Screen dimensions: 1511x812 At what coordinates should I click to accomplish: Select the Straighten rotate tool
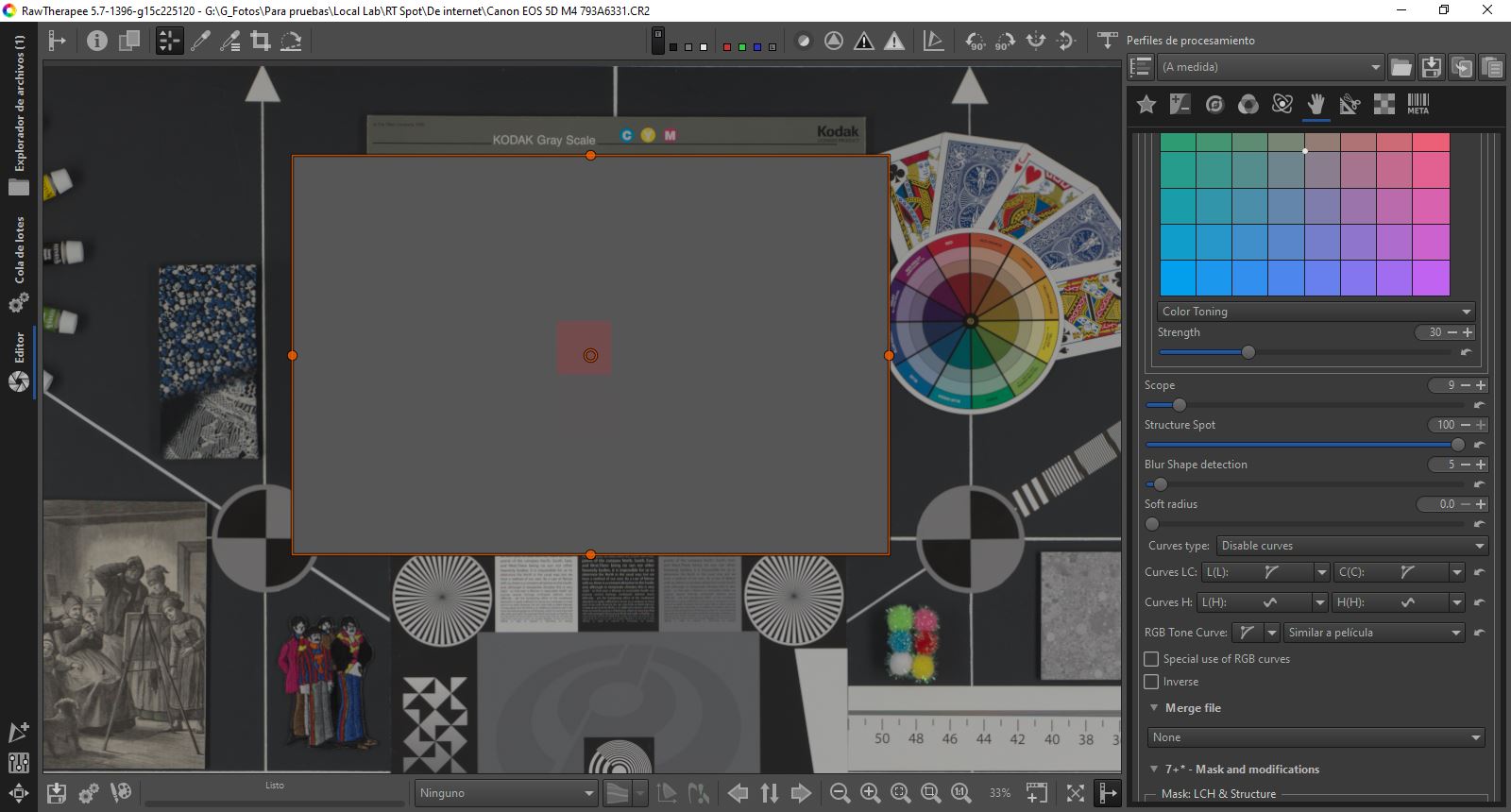click(291, 41)
